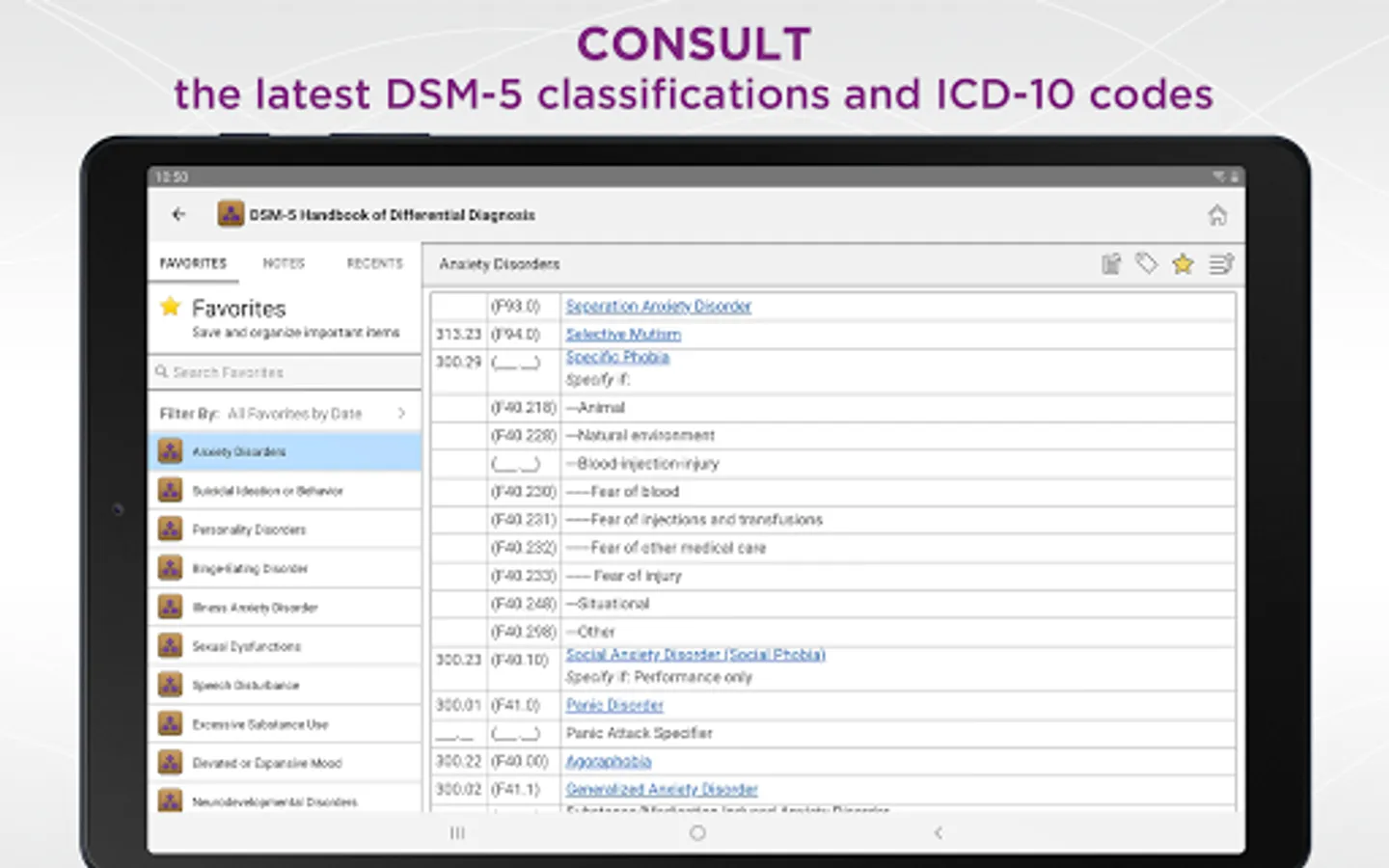Tap the back arrow in the app header
The width and height of the screenshot is (1389, 868).
click(178, 214)
